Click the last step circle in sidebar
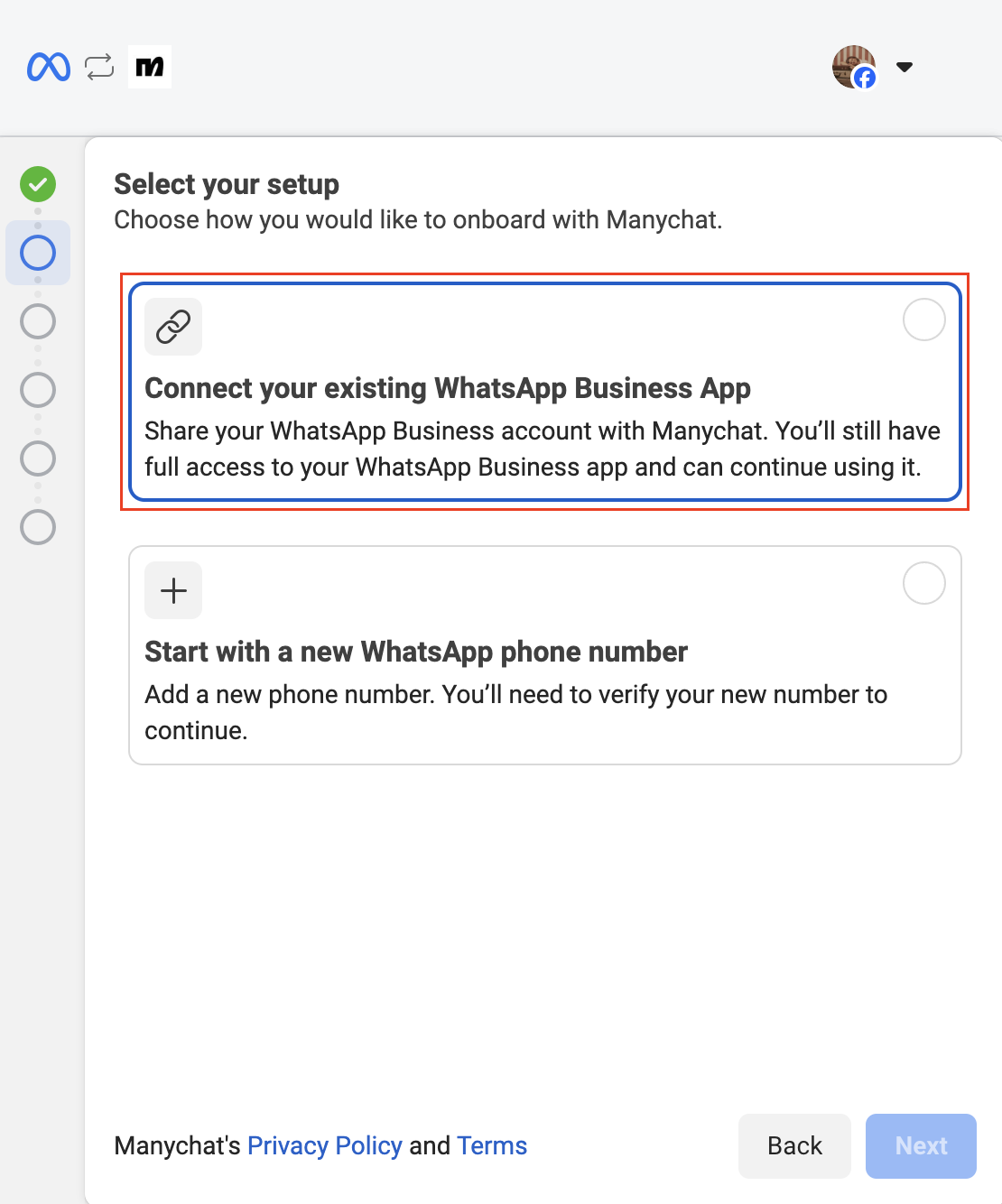This screenshot has width=1002, height=1204. pyautogui.click(x=38, y=527)
